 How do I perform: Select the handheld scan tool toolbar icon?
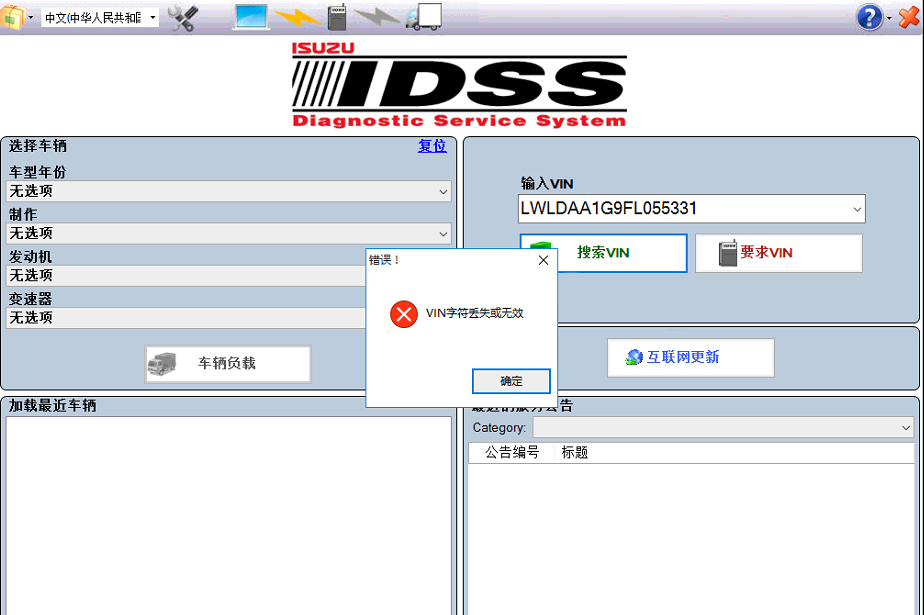click(x=336, y=17)
